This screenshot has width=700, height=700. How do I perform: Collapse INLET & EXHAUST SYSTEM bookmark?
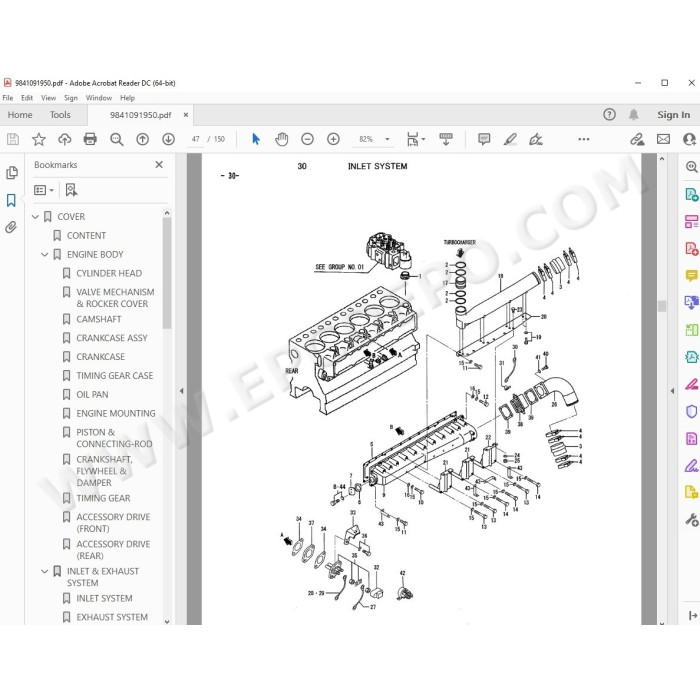45,571
